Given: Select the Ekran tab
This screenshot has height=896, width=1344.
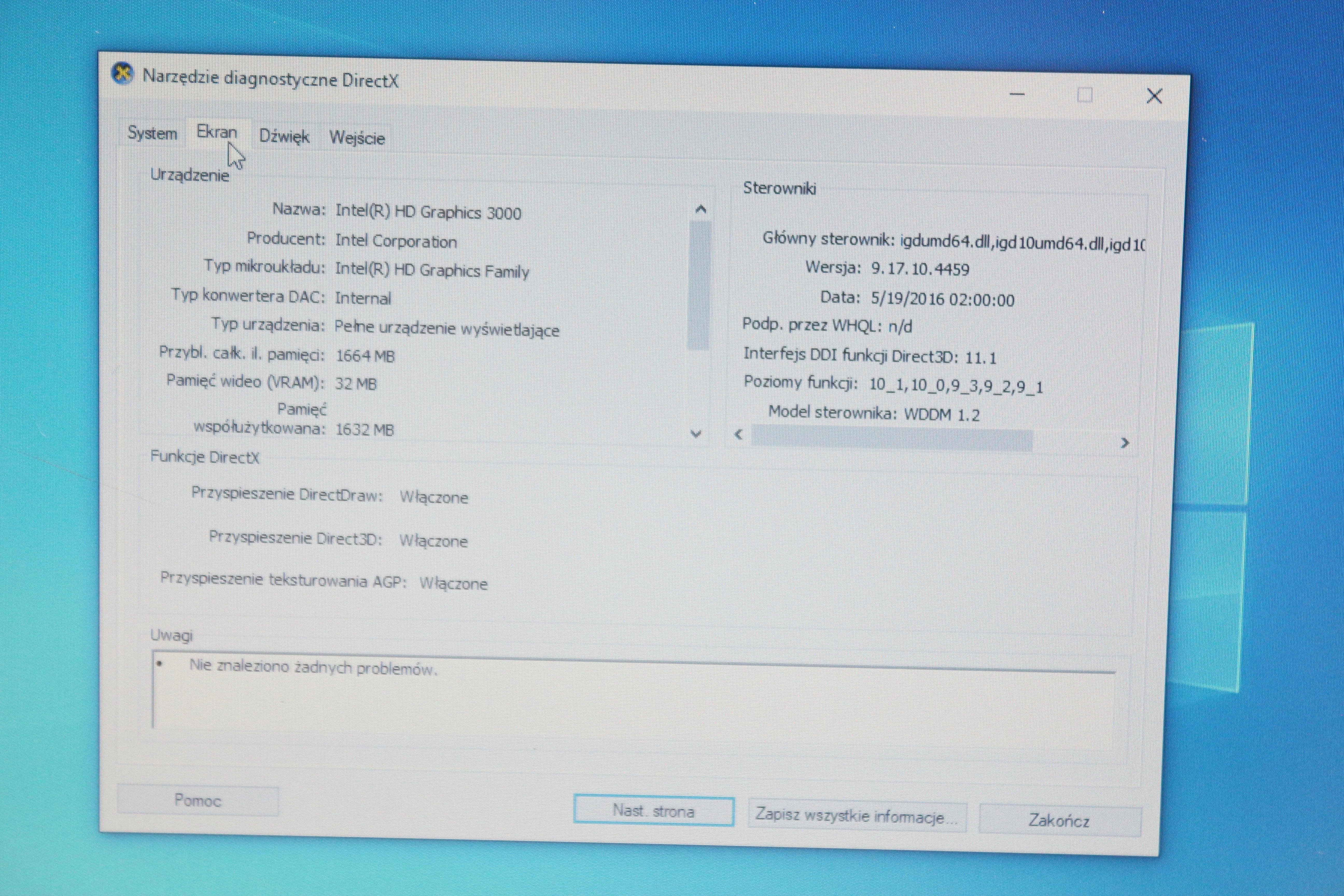Looking at the screenshot, I should 217,132.
